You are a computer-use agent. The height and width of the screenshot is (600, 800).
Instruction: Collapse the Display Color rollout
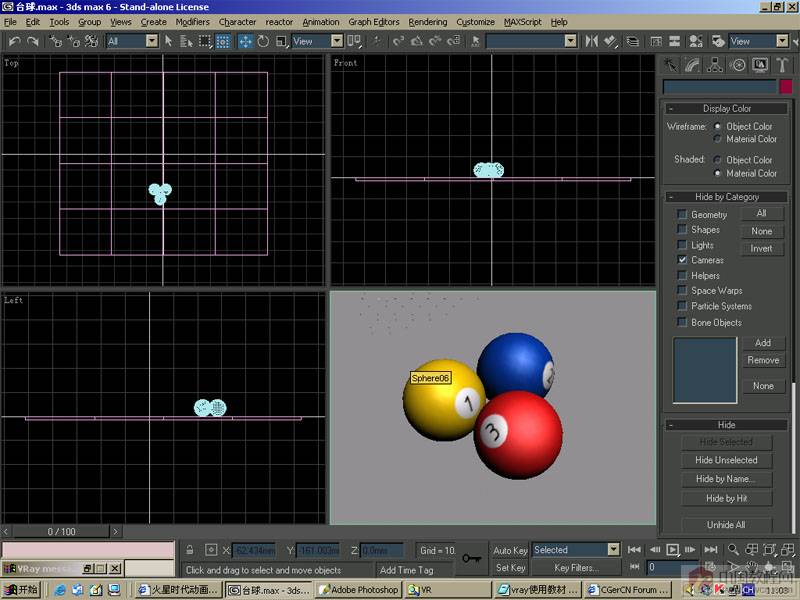click(726, 109)
